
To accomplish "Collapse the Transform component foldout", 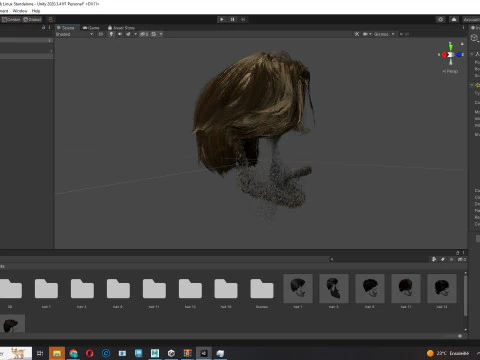I will click(472, 54).
